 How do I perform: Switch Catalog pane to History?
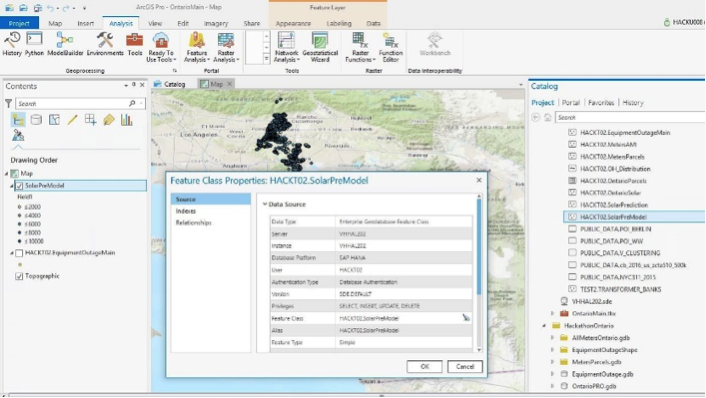pos(633,103)
